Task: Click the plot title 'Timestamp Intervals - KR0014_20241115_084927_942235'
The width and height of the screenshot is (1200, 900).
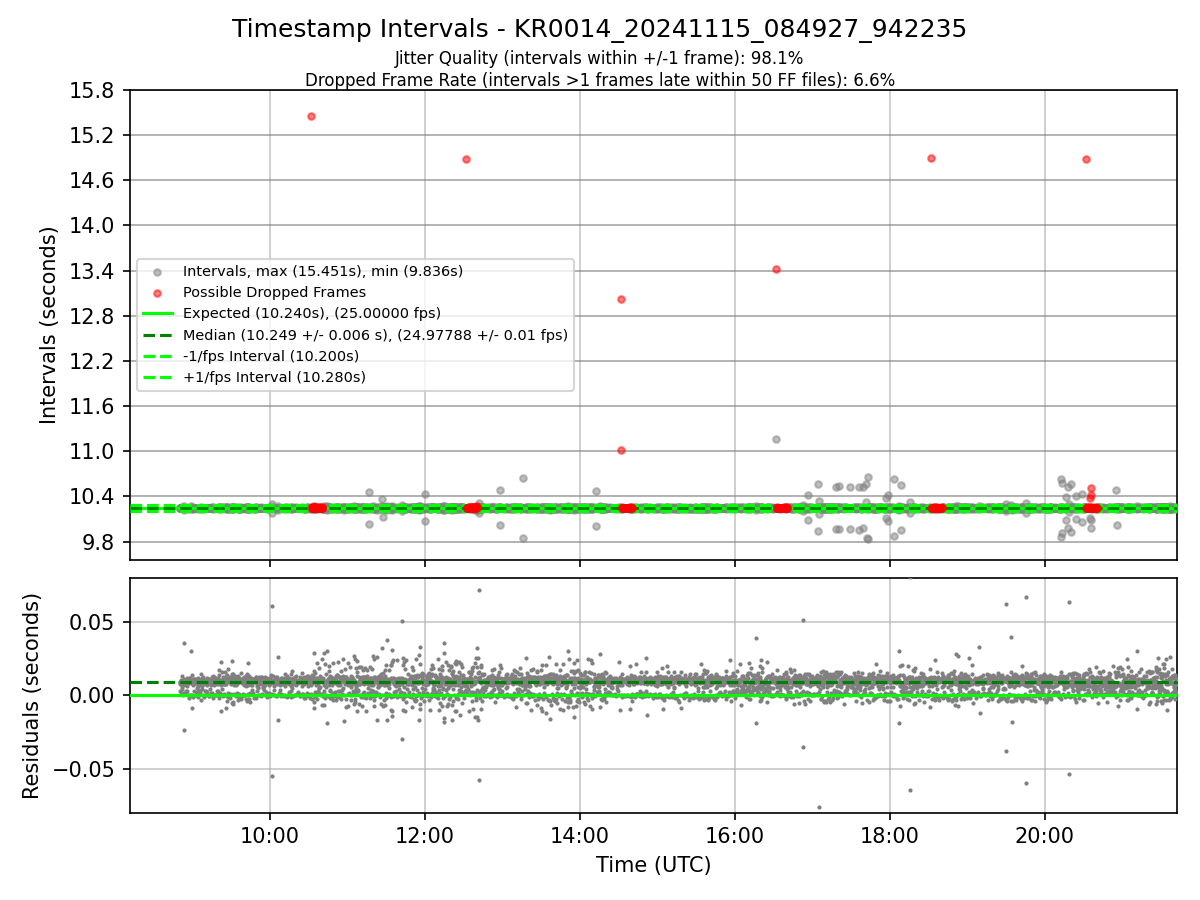Action: (599, 29)
